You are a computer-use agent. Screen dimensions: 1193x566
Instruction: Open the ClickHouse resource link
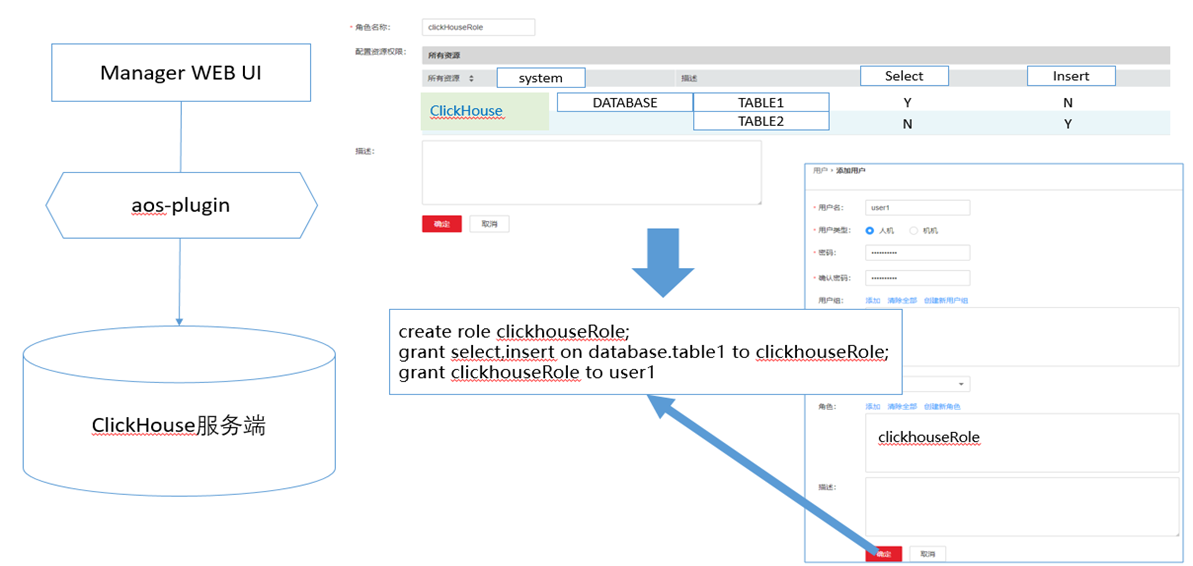tap(466, 111)
